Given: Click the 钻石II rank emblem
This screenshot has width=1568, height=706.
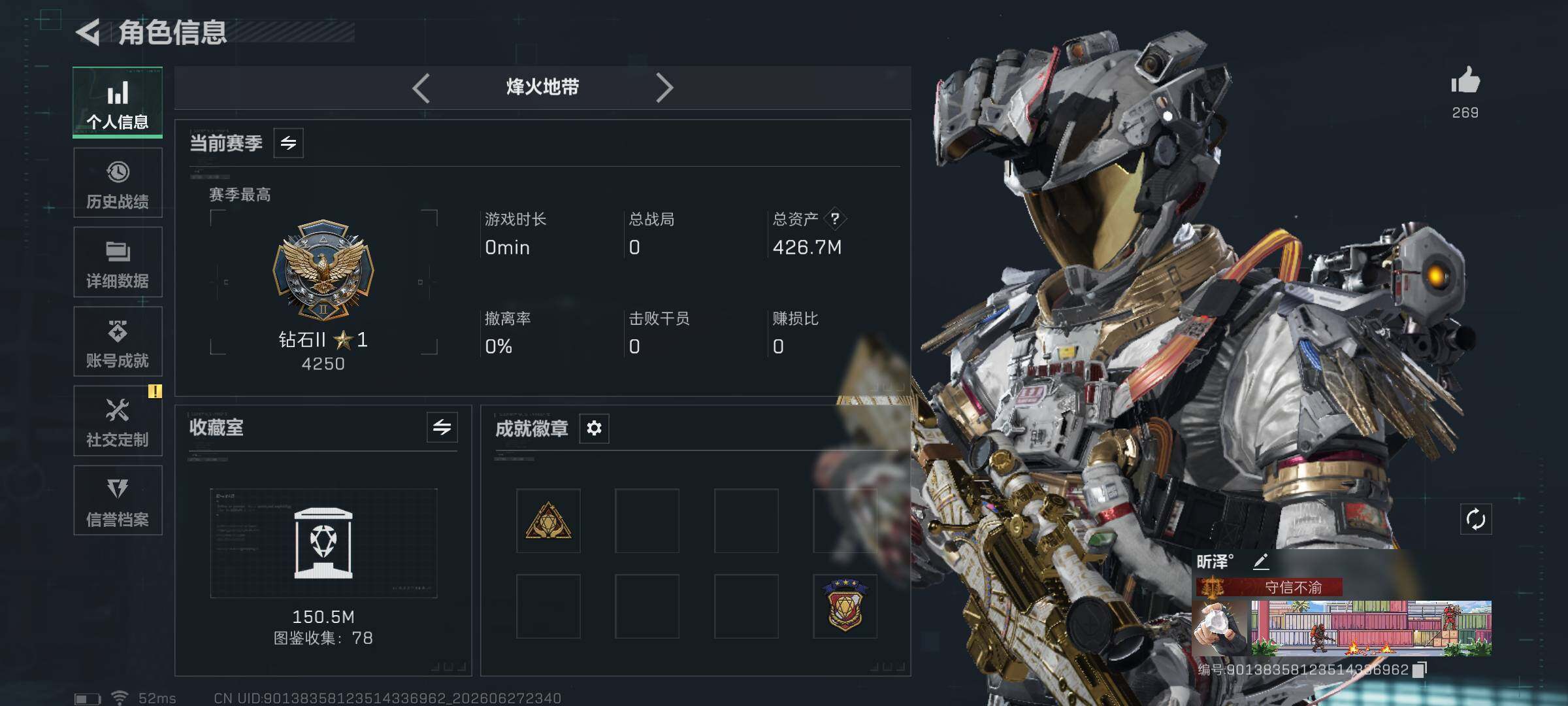Looking at the screenshot, I should [323, 271].
